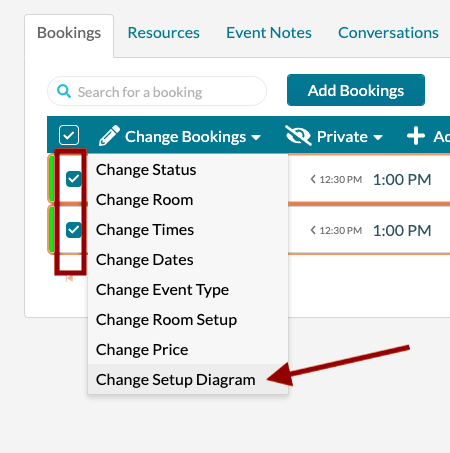Screen dimensions: 450x453
Task: Click the pencil icon beside Change Bookings
Action: tap(109, 136)
